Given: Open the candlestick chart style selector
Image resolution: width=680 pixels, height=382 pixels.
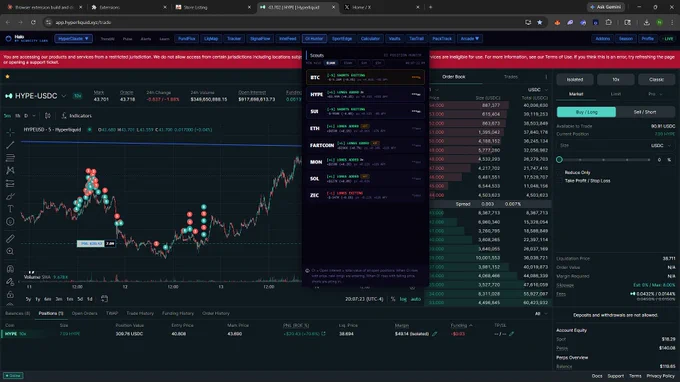Looking at the screenshot, I should (48, 116).
